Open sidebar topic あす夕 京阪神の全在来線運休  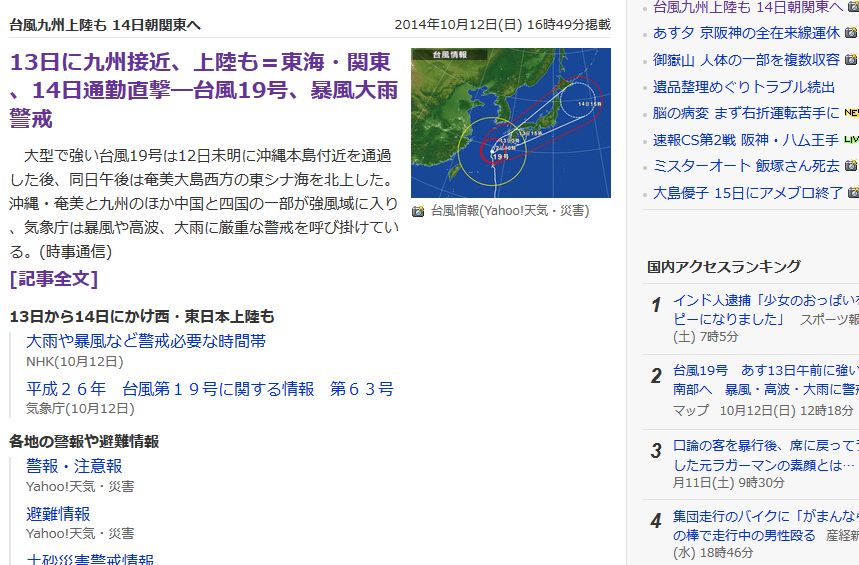click(x=746, y=33)
